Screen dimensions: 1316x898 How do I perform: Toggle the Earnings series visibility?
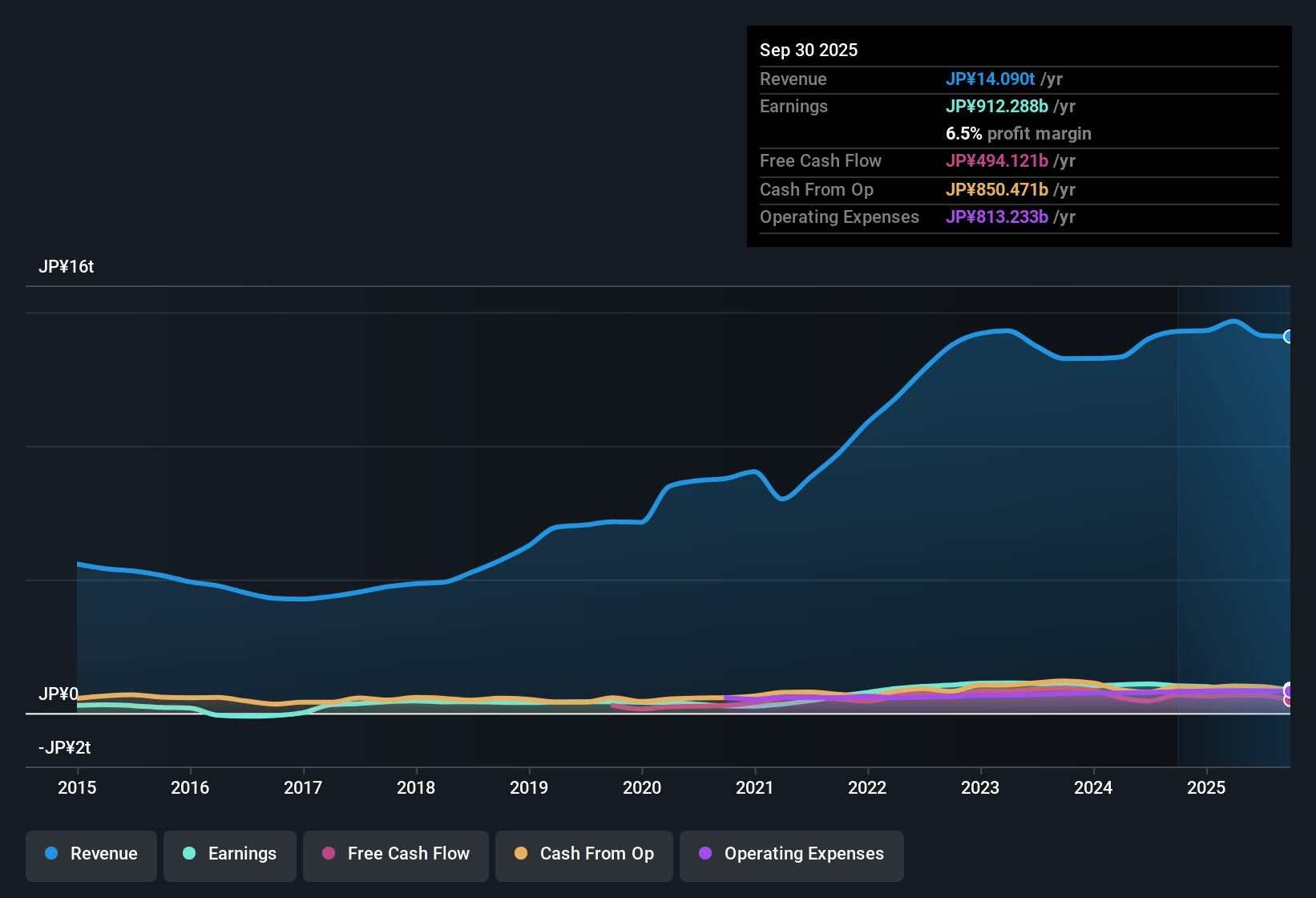coord(229,854)
